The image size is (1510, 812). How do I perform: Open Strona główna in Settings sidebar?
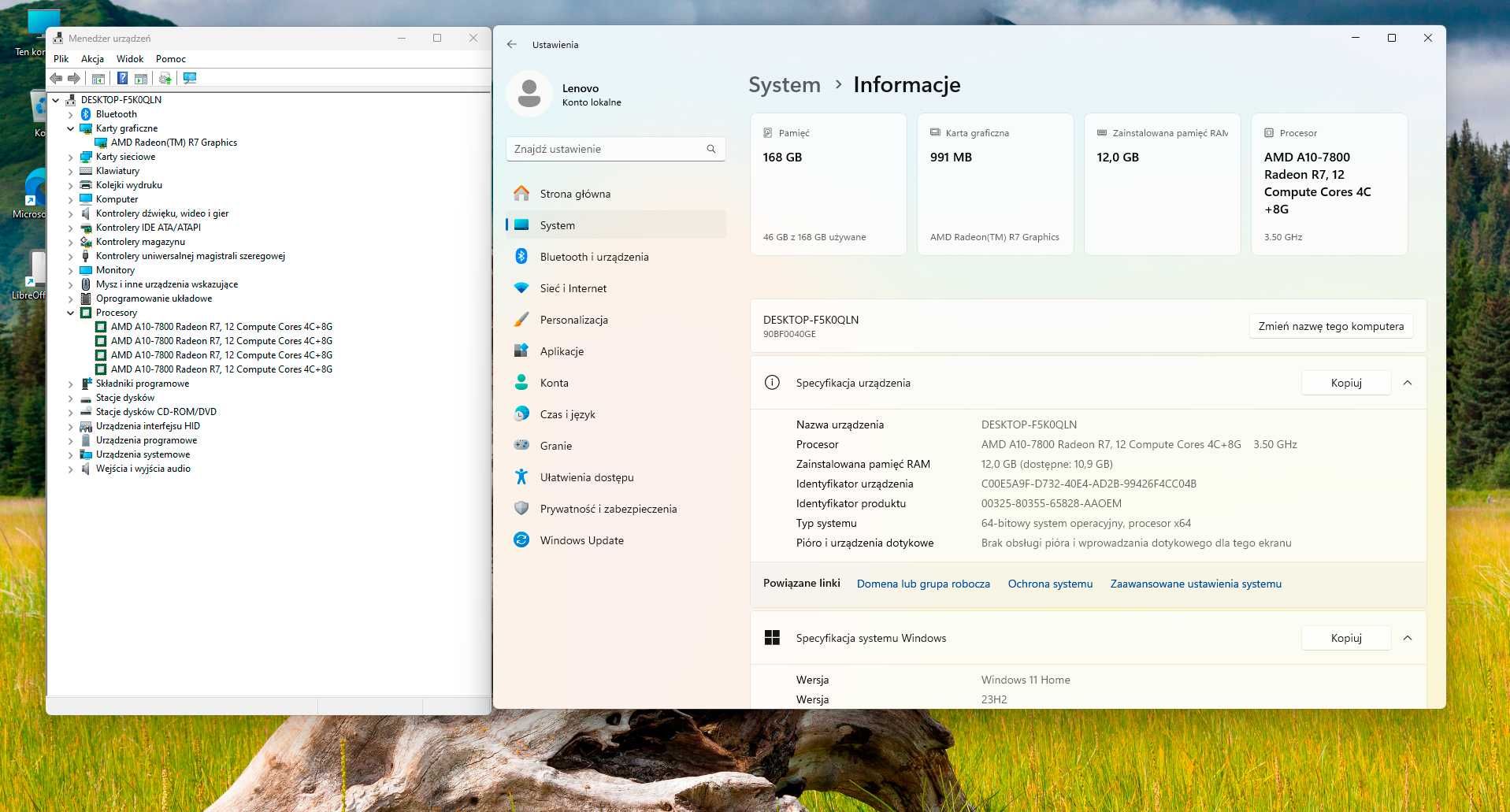pyautogui.click(x=615, y=194)
